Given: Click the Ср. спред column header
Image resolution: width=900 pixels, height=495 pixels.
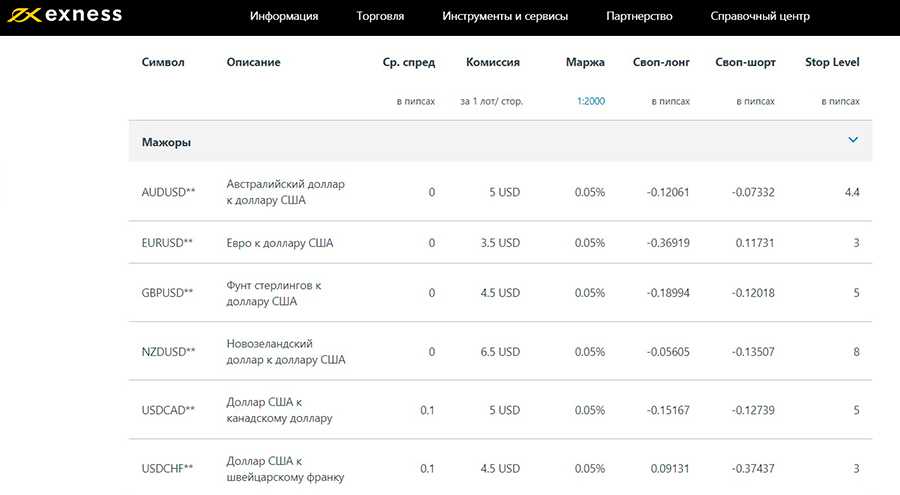Looking at the screenshot, I should 409,62.
